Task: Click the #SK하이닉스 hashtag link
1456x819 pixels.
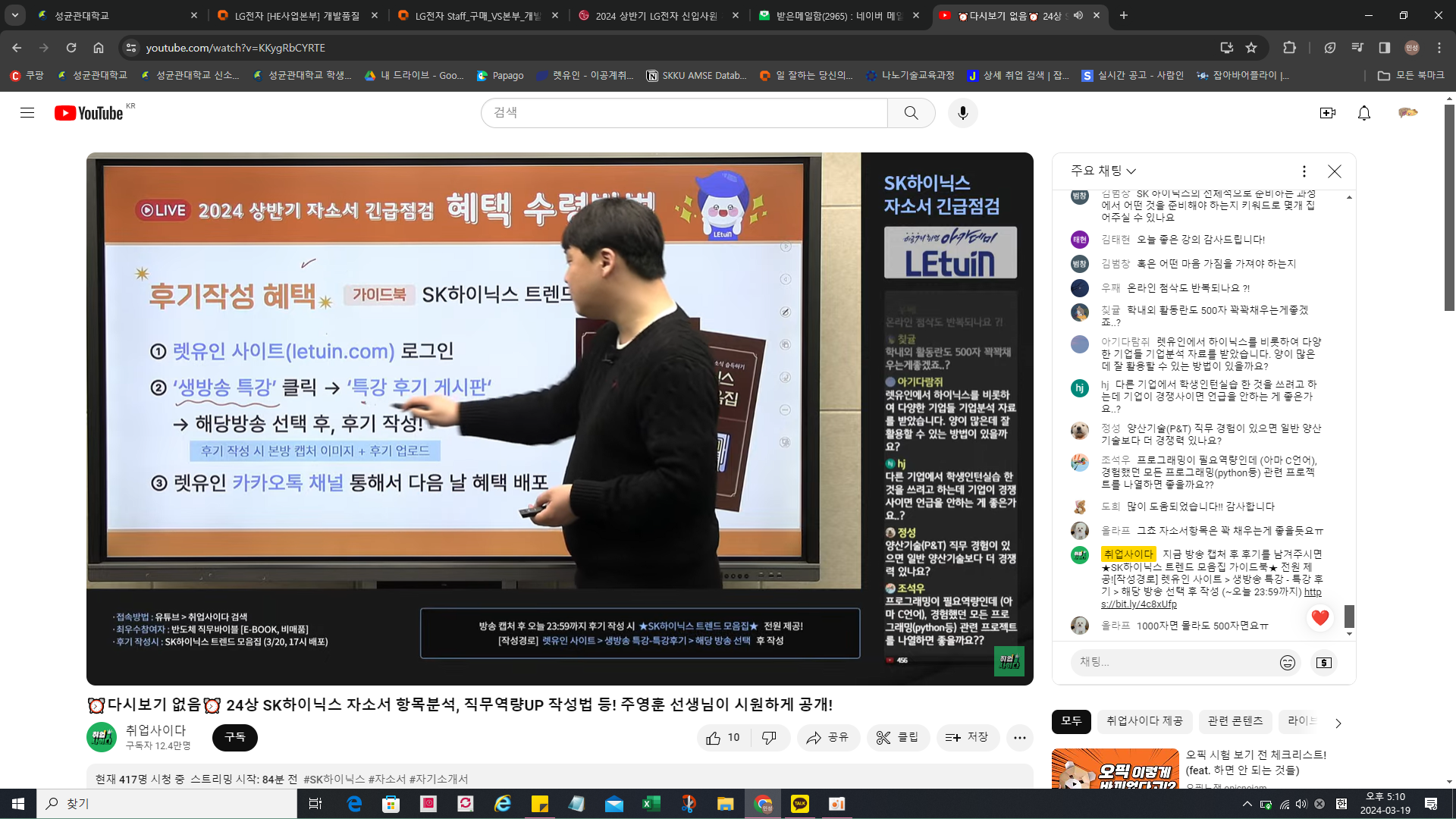Action: [334, 779]
